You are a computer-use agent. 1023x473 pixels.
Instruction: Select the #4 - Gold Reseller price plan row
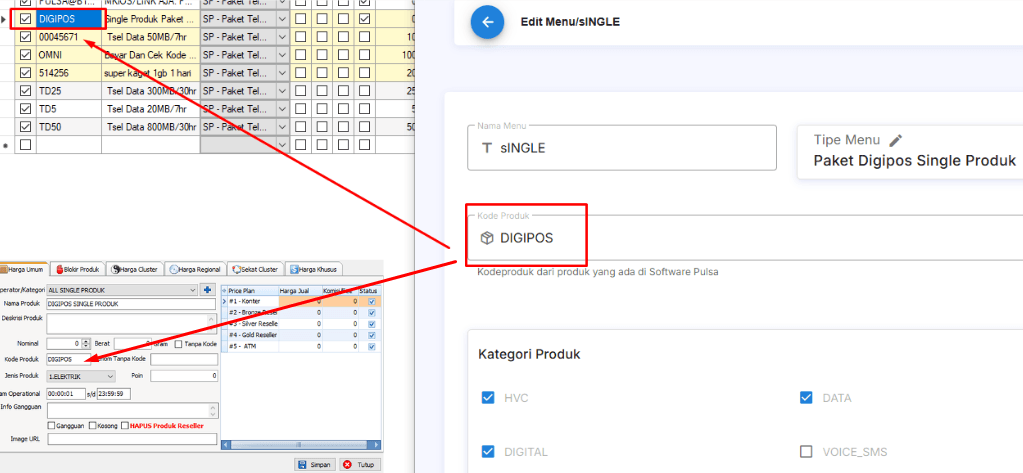301,335
